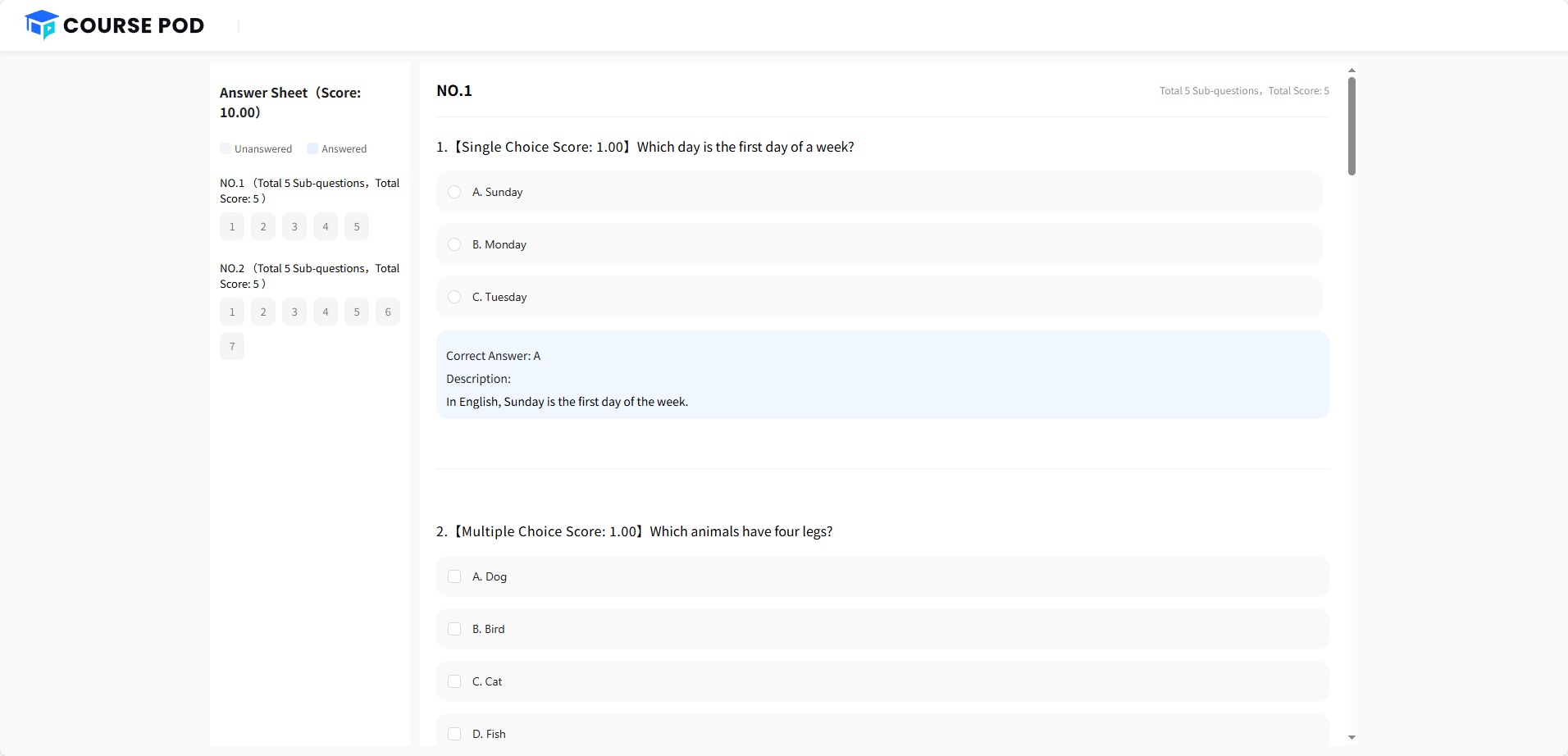The image size is (1568, 756).
Task: Enable the C. Cat checkbox
Action: coord(454,681)
